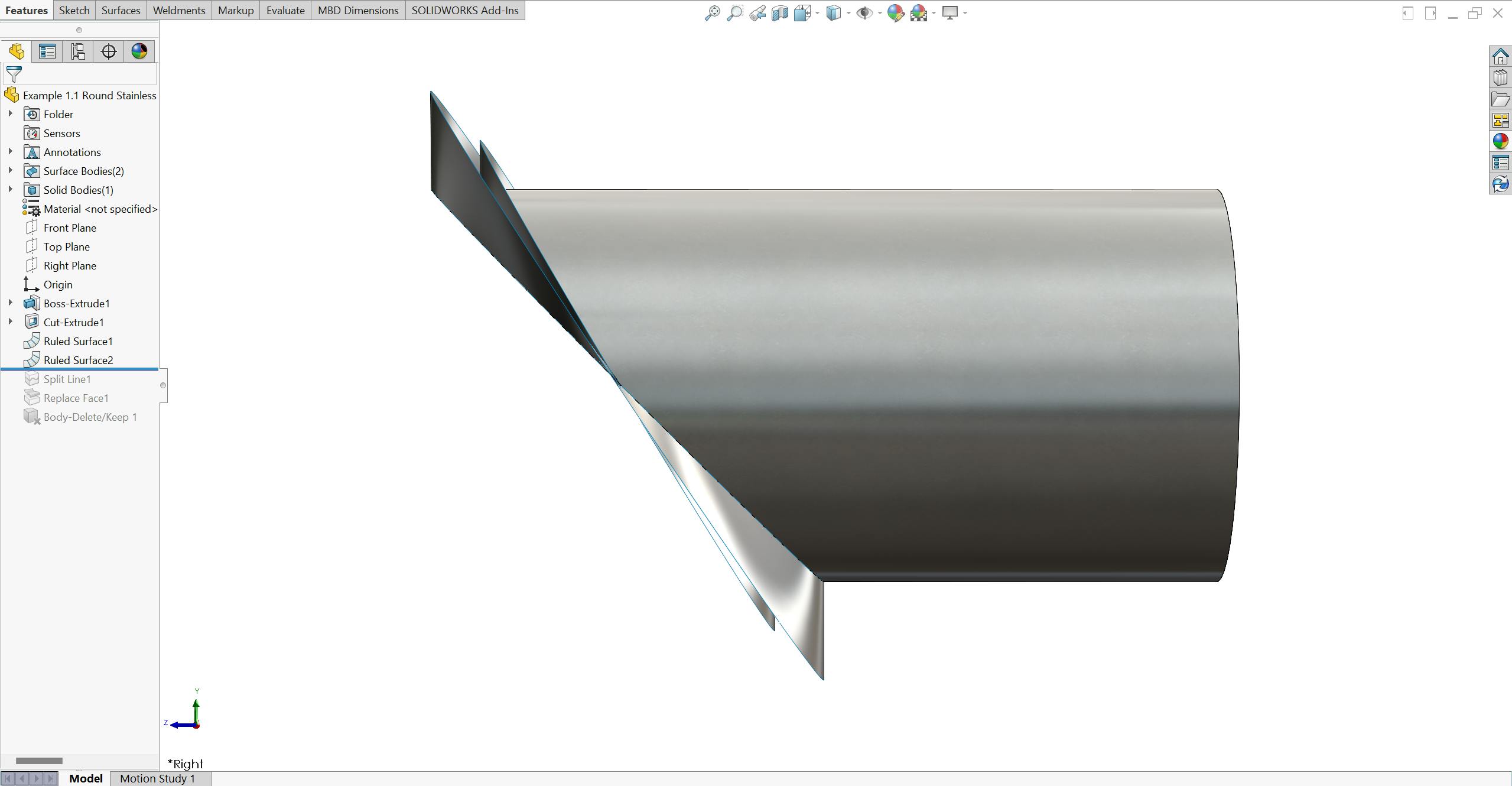Open the View Settings monitor button
Viewport: 1512px width, 786px height.
point(951,12)
